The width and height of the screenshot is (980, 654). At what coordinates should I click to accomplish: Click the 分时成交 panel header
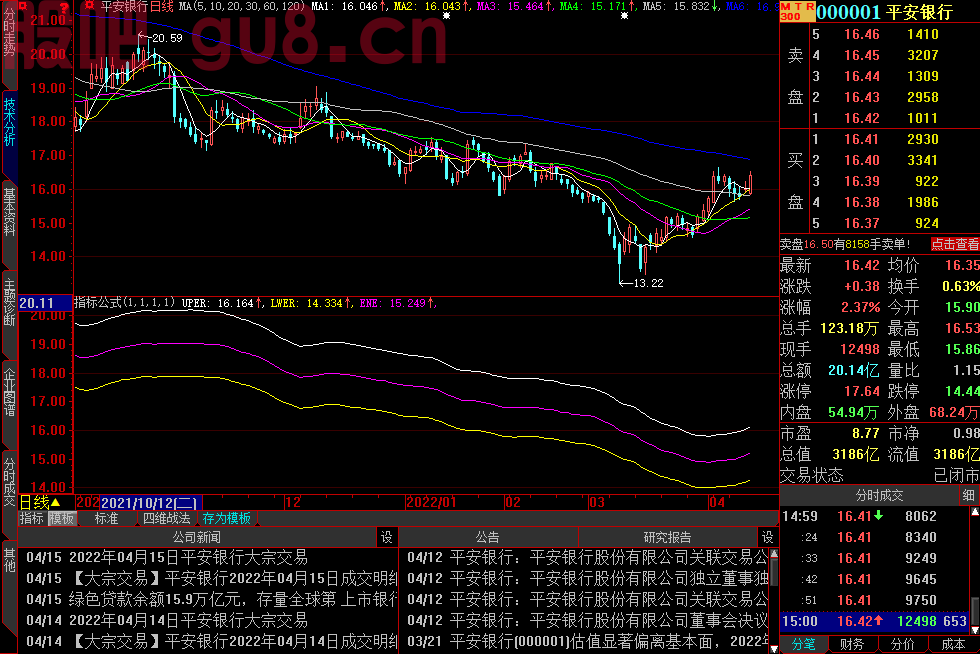coord(879,495)
